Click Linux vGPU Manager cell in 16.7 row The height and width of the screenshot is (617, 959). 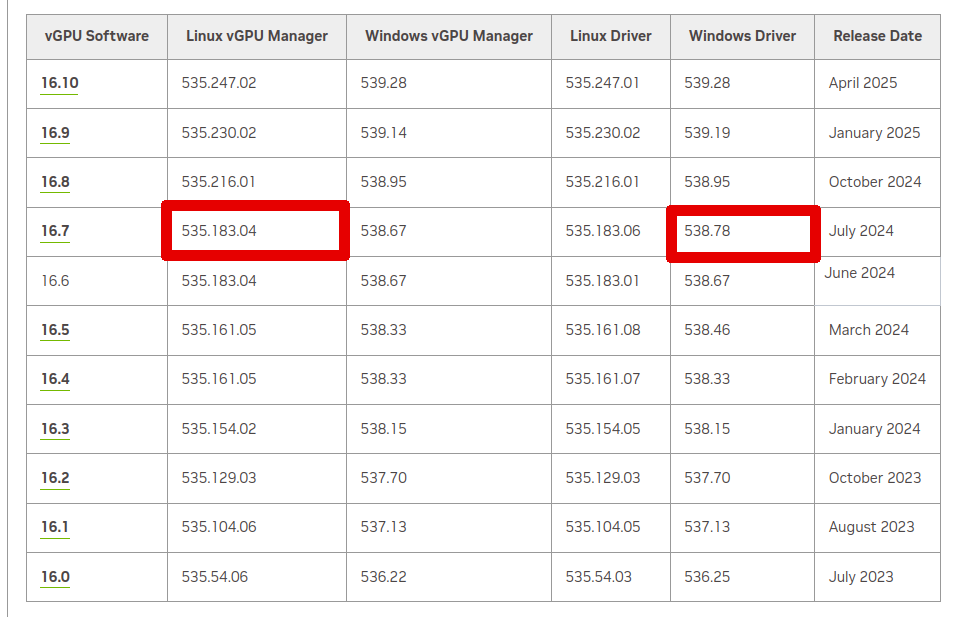pos(219,231)
